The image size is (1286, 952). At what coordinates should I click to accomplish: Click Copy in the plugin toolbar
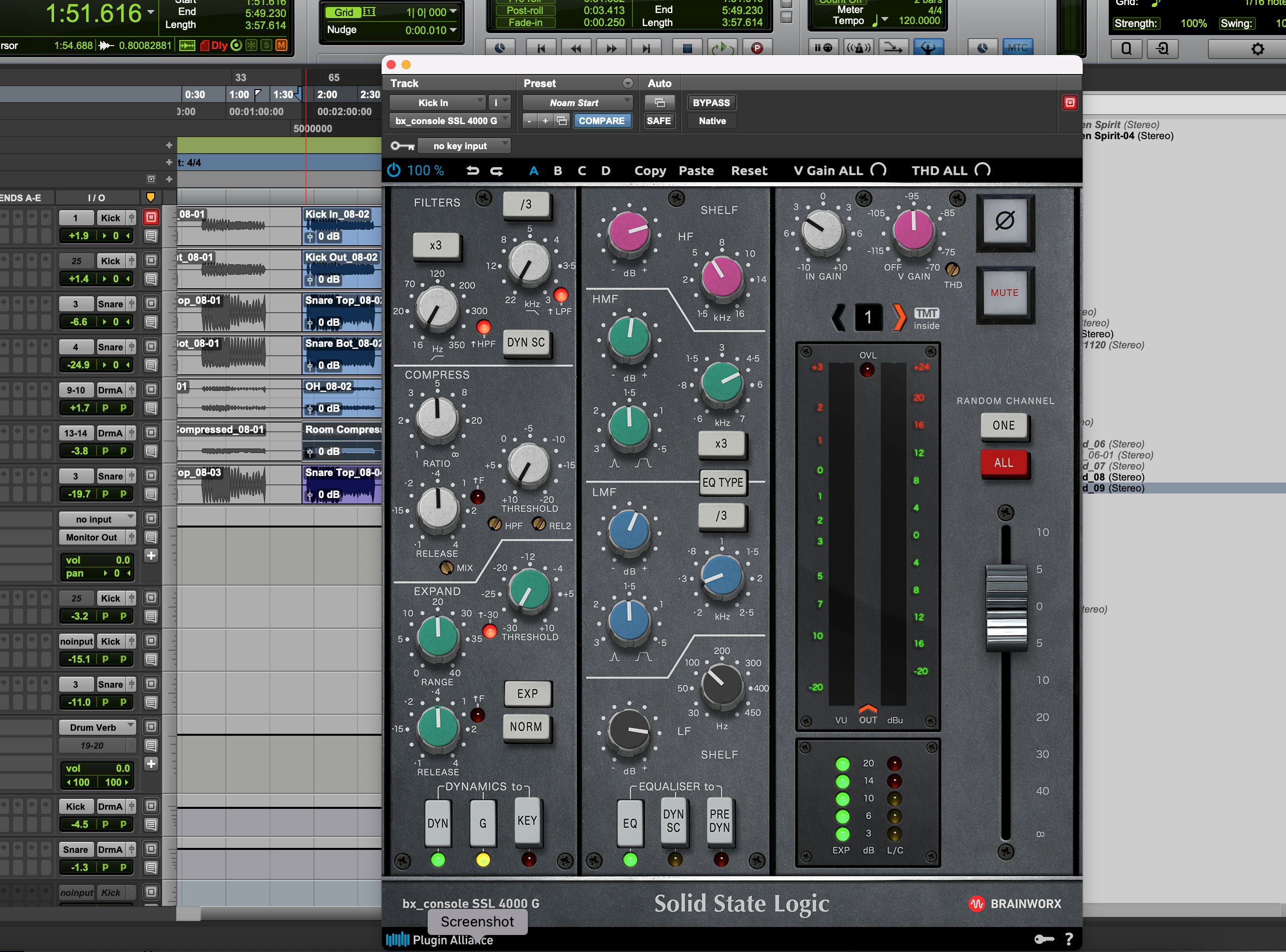650,171
